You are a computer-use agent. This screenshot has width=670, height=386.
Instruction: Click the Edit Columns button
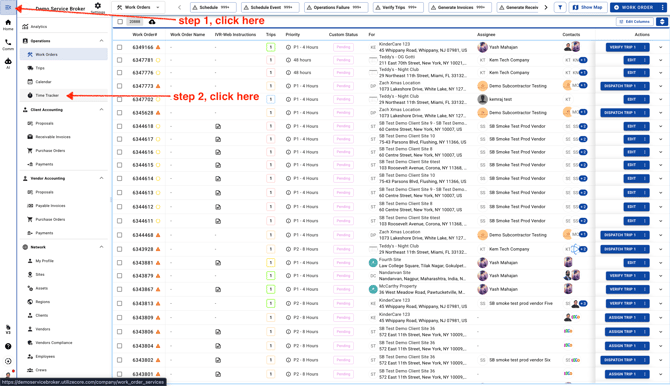coord(635,21)
